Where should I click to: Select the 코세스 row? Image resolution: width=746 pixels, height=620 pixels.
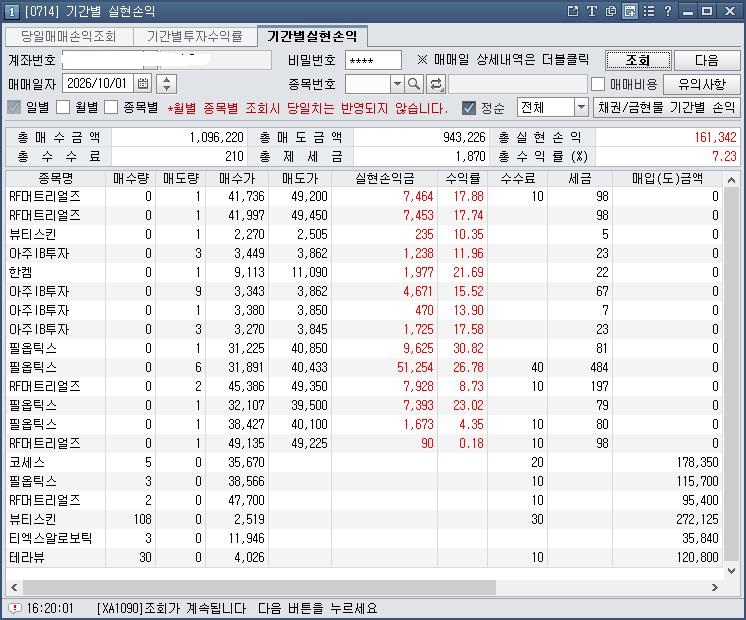[x=364, y=462]
